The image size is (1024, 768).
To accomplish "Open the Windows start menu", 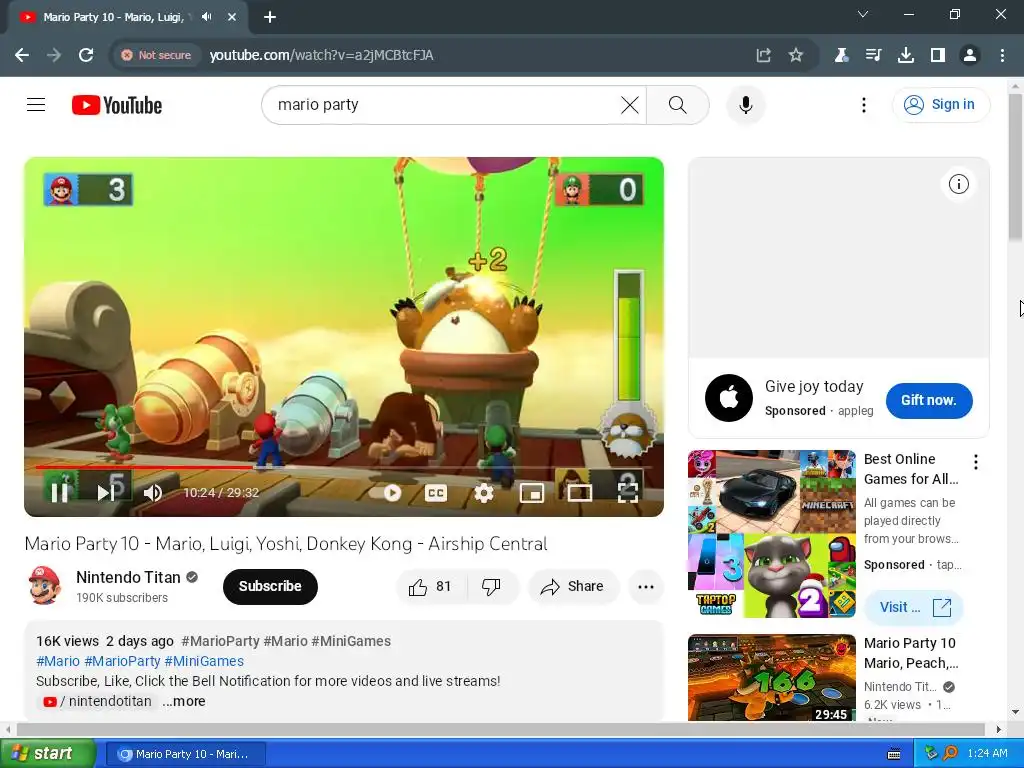I will [x=47, y=753].
